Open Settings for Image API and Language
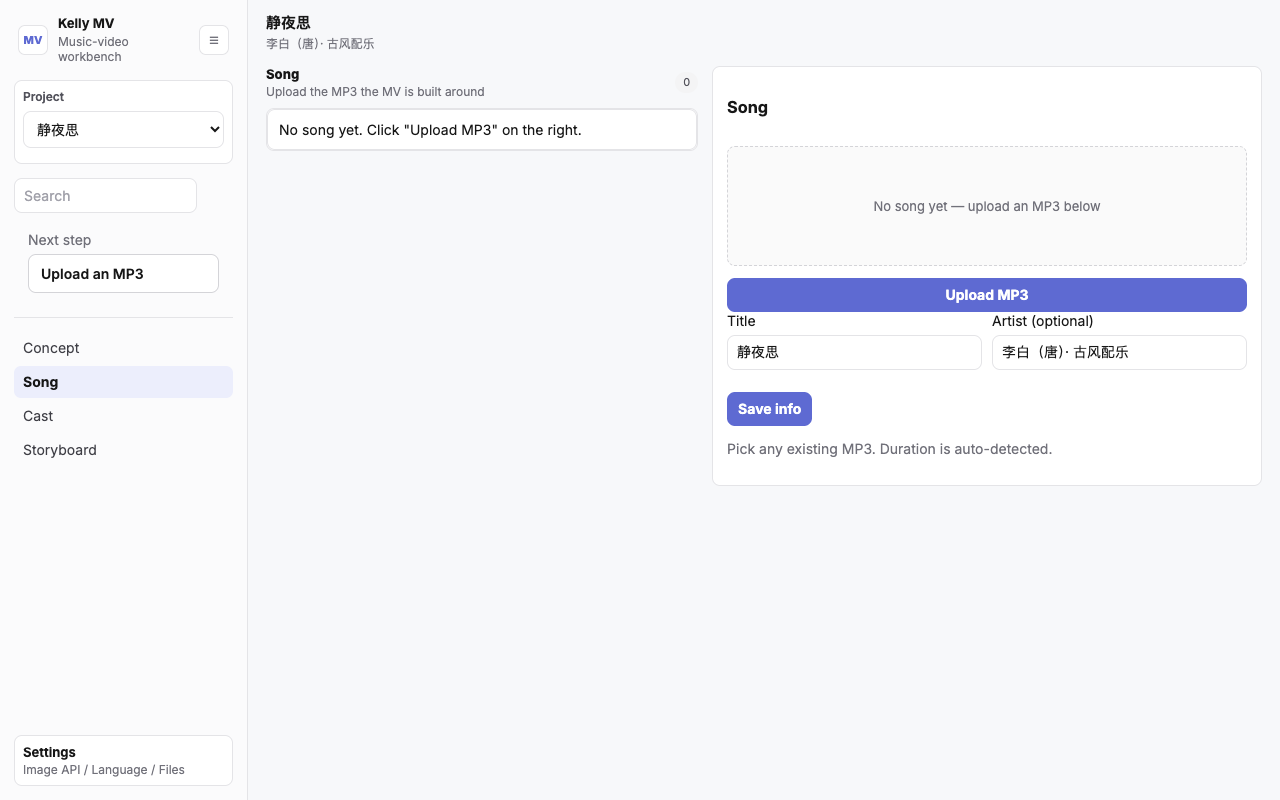The height and width of the screenshot is (800, 1280). tap(123, 761)
